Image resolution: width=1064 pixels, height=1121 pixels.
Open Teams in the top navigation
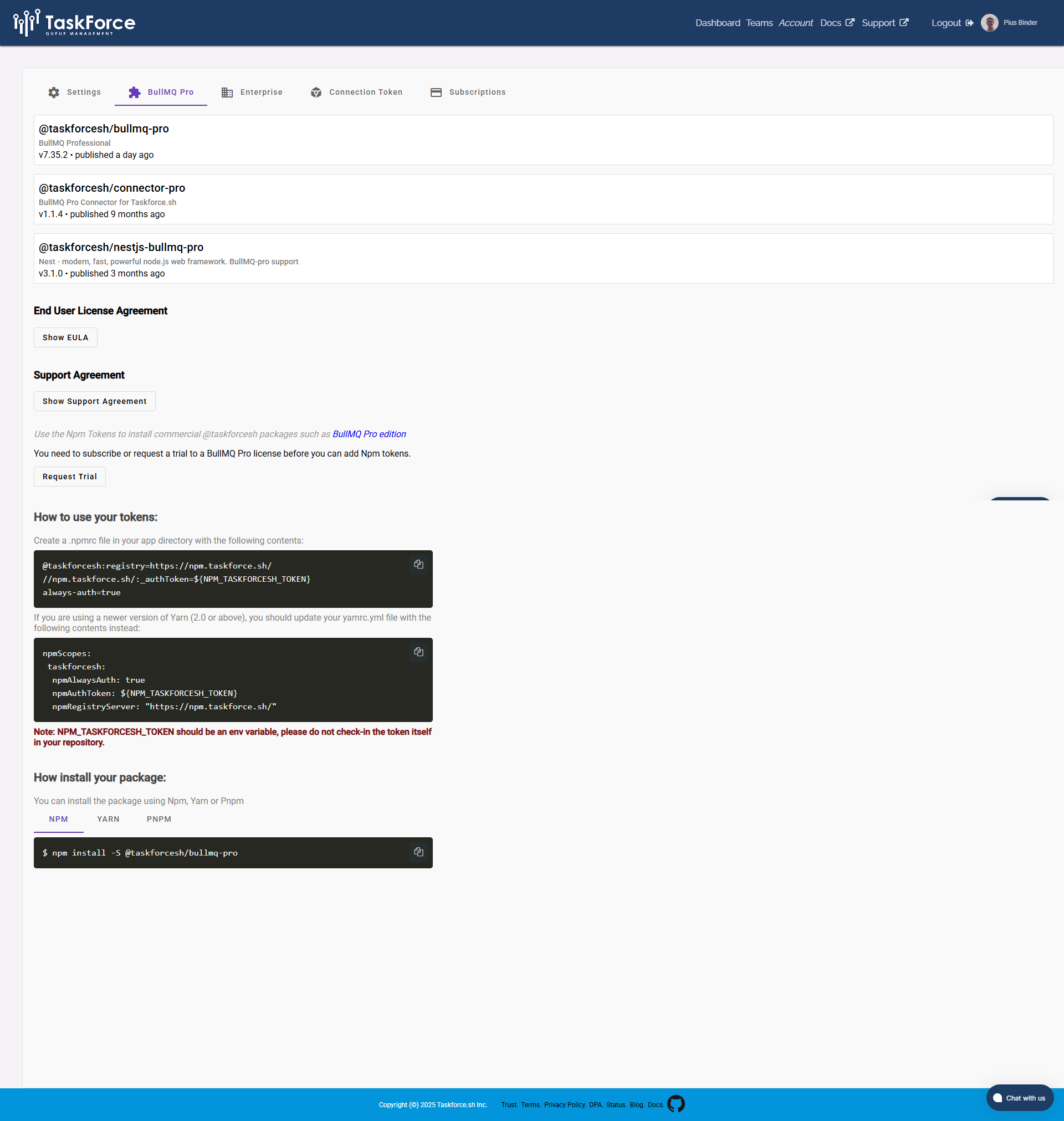point(759,23)
